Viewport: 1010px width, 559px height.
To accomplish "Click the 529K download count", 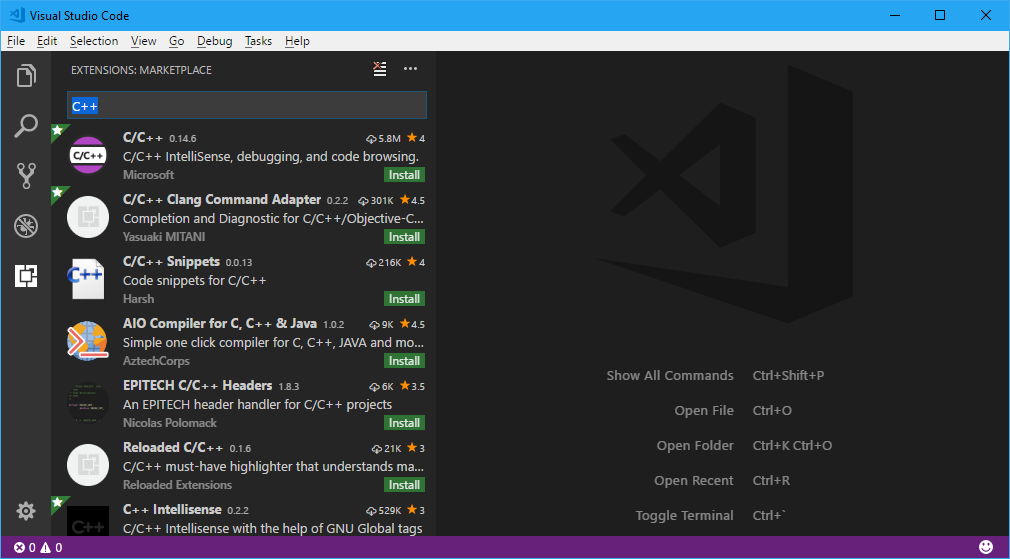I will [x=383, y=511].
